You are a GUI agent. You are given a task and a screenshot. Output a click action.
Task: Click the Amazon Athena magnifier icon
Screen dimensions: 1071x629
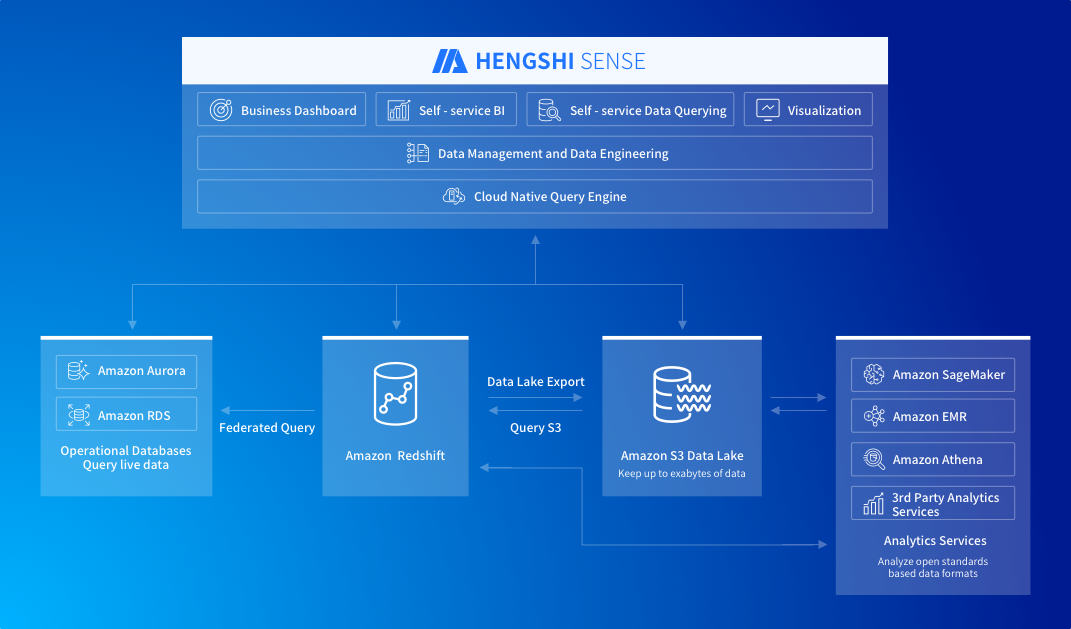point(874,459)
